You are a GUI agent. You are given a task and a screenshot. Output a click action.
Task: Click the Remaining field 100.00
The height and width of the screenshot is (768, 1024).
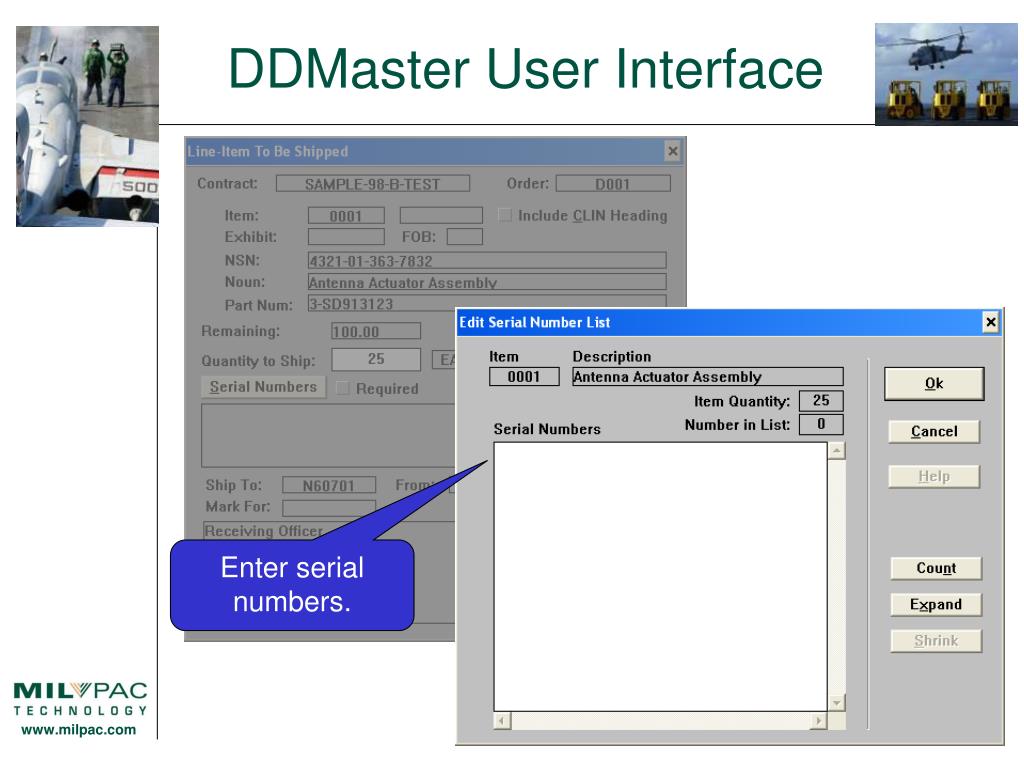coord(376,331)
